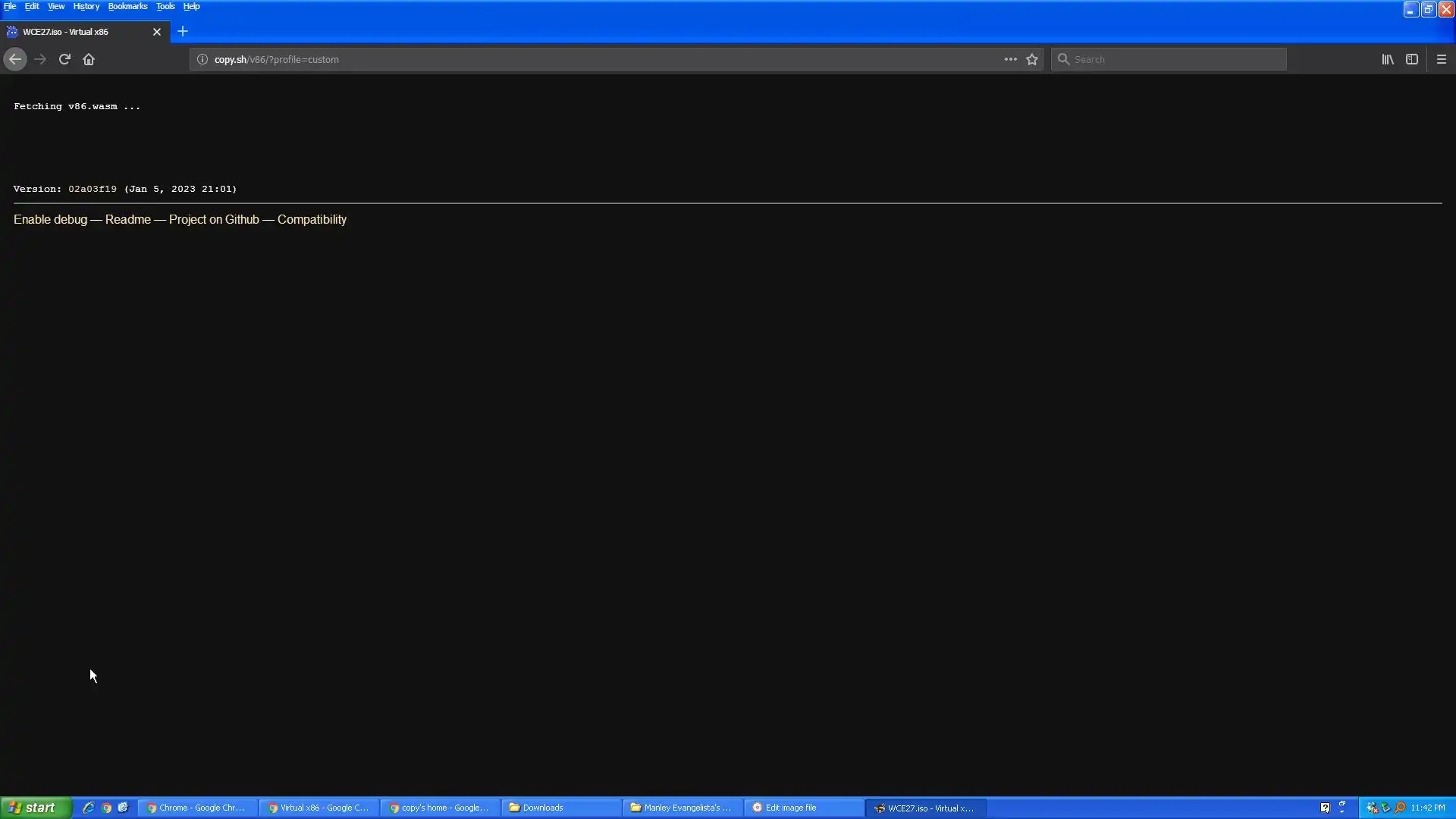Screen dimensions: 1456x819
Task: Click the browser back arrow button
Action: (15, 59)
